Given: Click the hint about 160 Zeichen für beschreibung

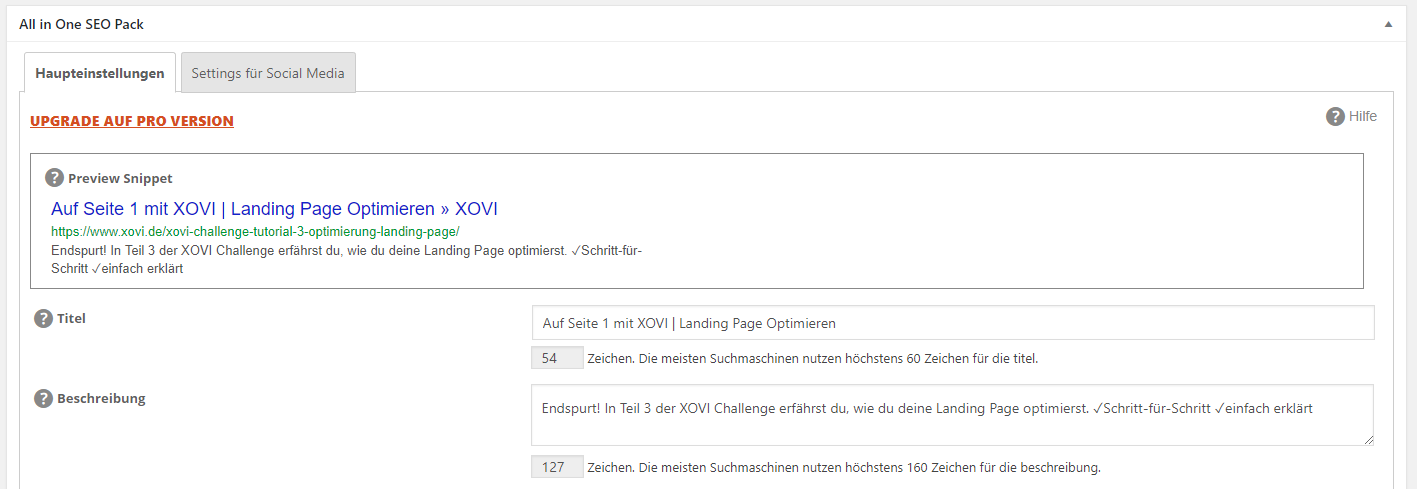Looking at the screenshot, I should point(844,467).
